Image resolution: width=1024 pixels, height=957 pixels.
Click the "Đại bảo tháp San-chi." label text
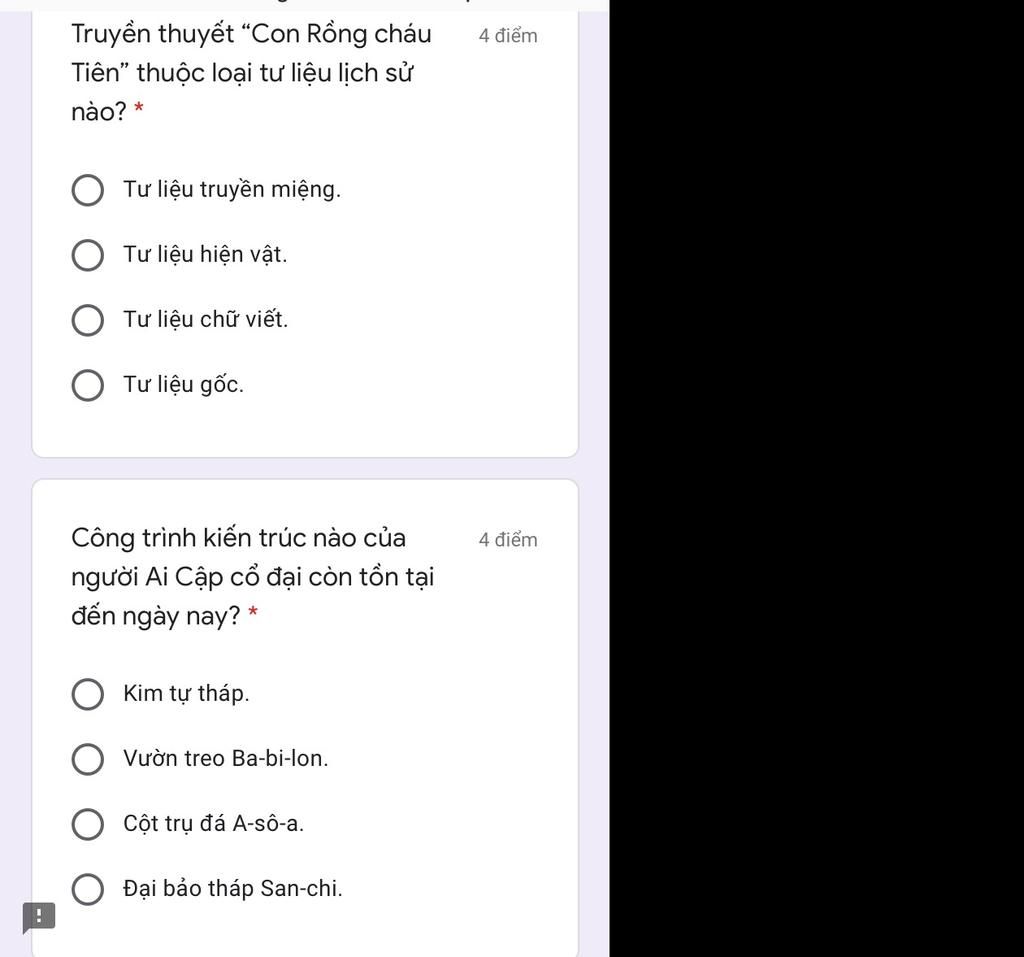(x=232, y=888)
